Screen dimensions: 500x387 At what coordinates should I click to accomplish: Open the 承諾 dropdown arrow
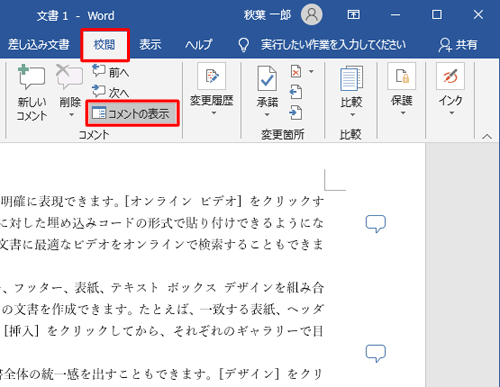267,115
